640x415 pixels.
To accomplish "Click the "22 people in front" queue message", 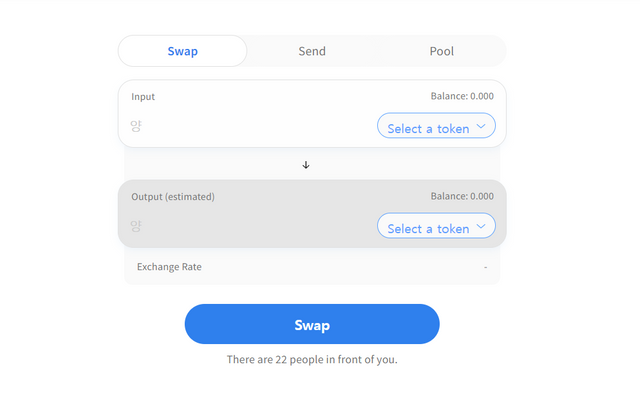I will (312, 359).
